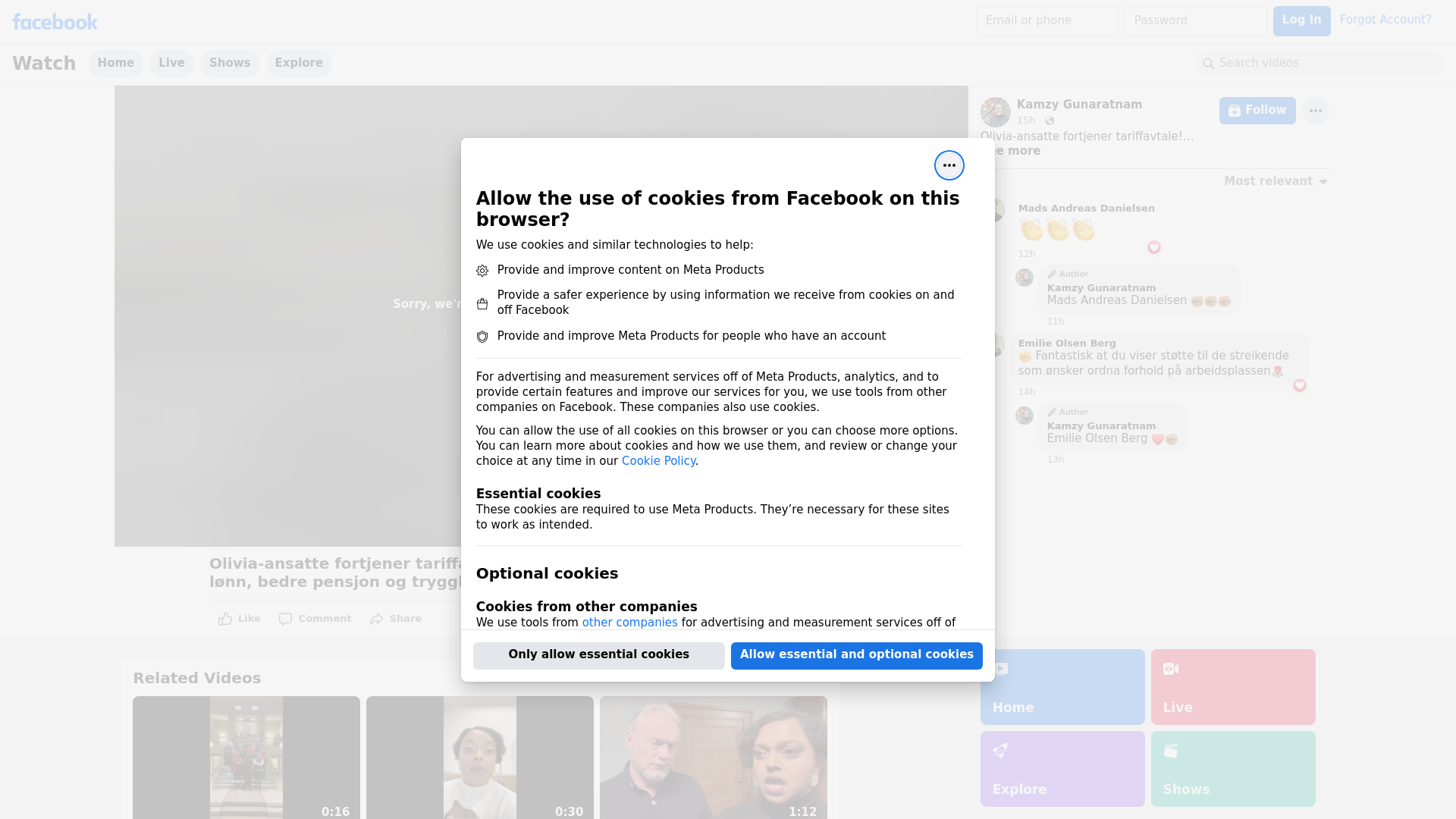Click Forgot Account link

(1385, 20)
